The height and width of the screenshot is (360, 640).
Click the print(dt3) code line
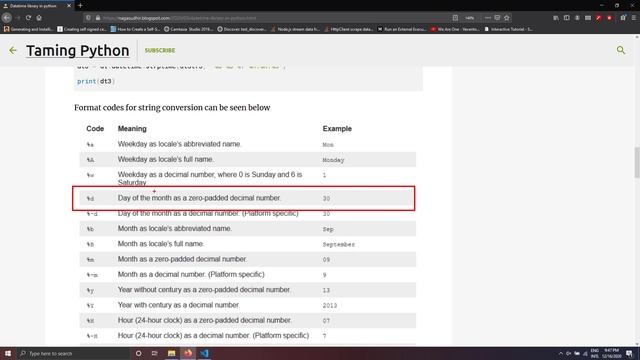pyautogui.click(x=96, y=81)
